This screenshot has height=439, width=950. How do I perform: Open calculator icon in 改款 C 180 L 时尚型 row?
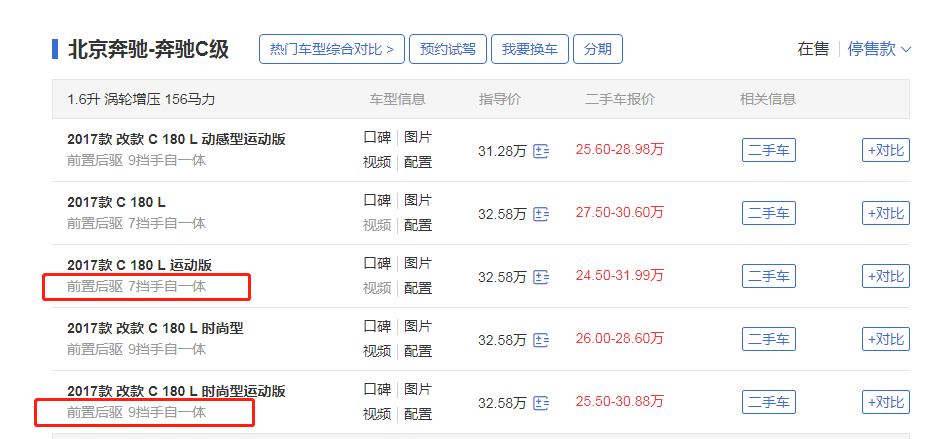(x=541, y=340)
